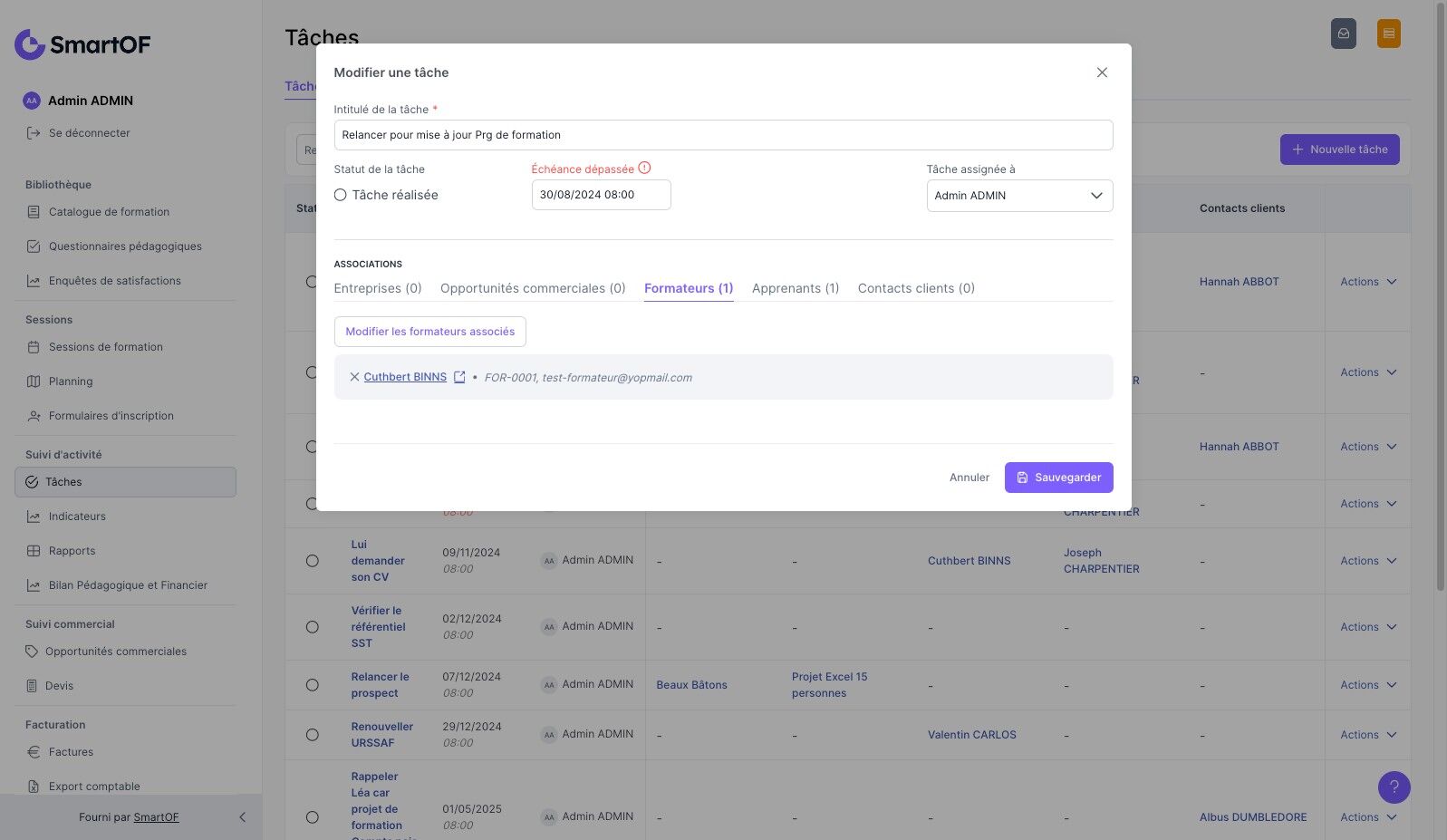Close the Modifier une tâche dialog
The image size is (1447, 840).
pos(1102,72)
